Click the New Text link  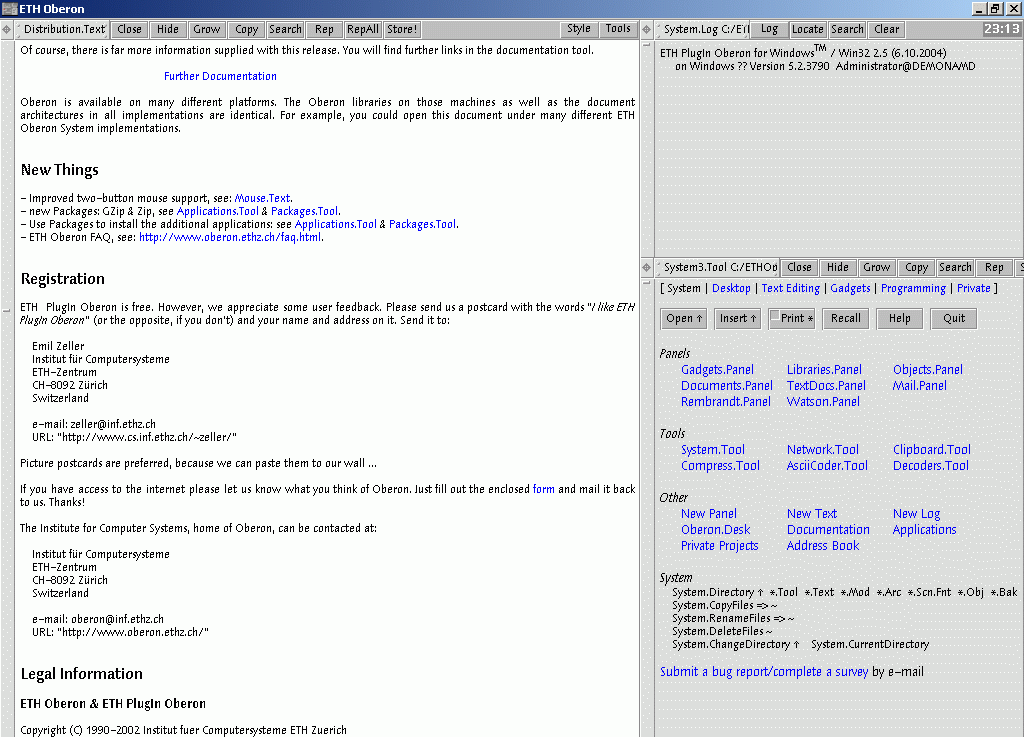point(812,514)
